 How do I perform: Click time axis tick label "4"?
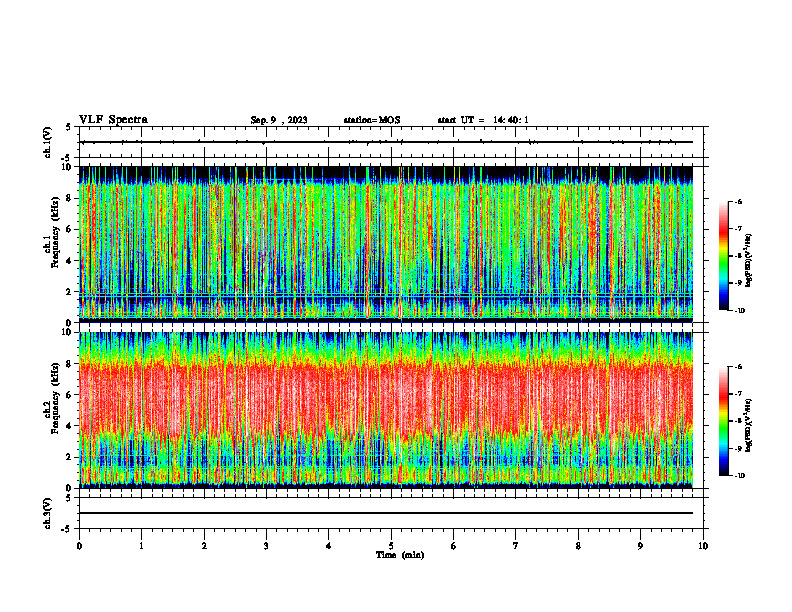click(x=329, y=546)
